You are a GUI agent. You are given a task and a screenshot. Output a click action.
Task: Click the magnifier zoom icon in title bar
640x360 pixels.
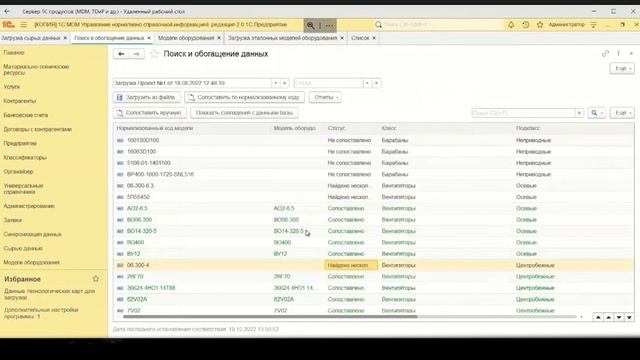(x=311, y=25)
